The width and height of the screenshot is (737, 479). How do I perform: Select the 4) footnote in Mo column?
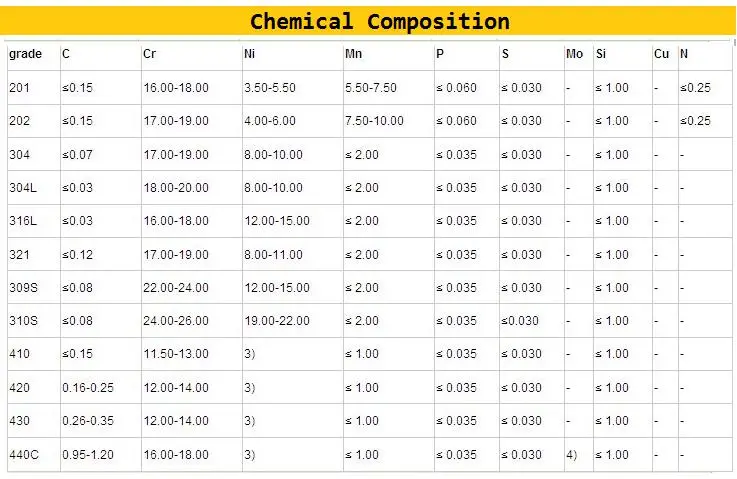point(572,455)
